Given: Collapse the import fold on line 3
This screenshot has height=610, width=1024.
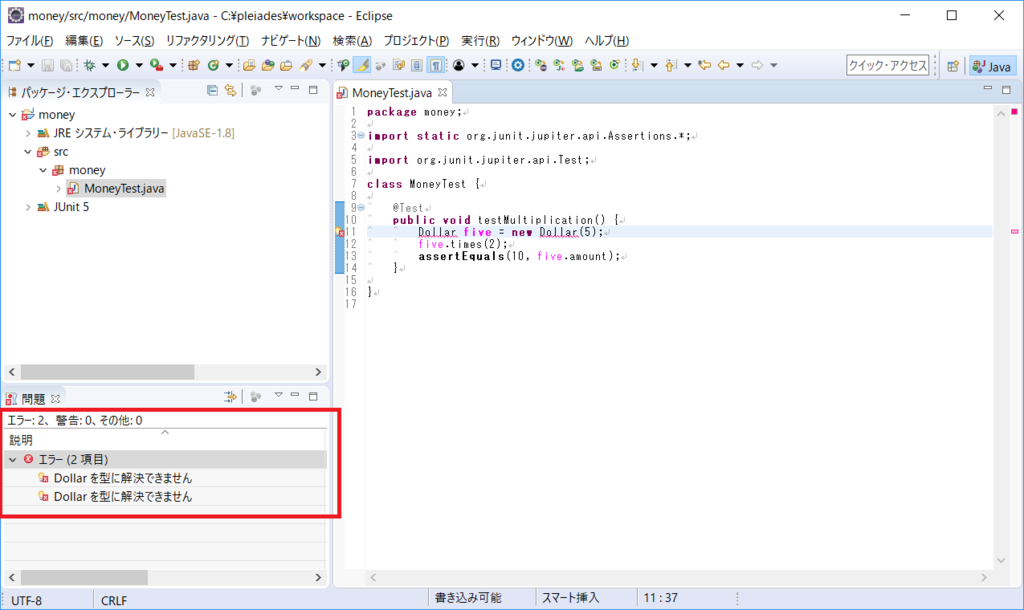Looking at the screenshot, I should pos(360,136).
